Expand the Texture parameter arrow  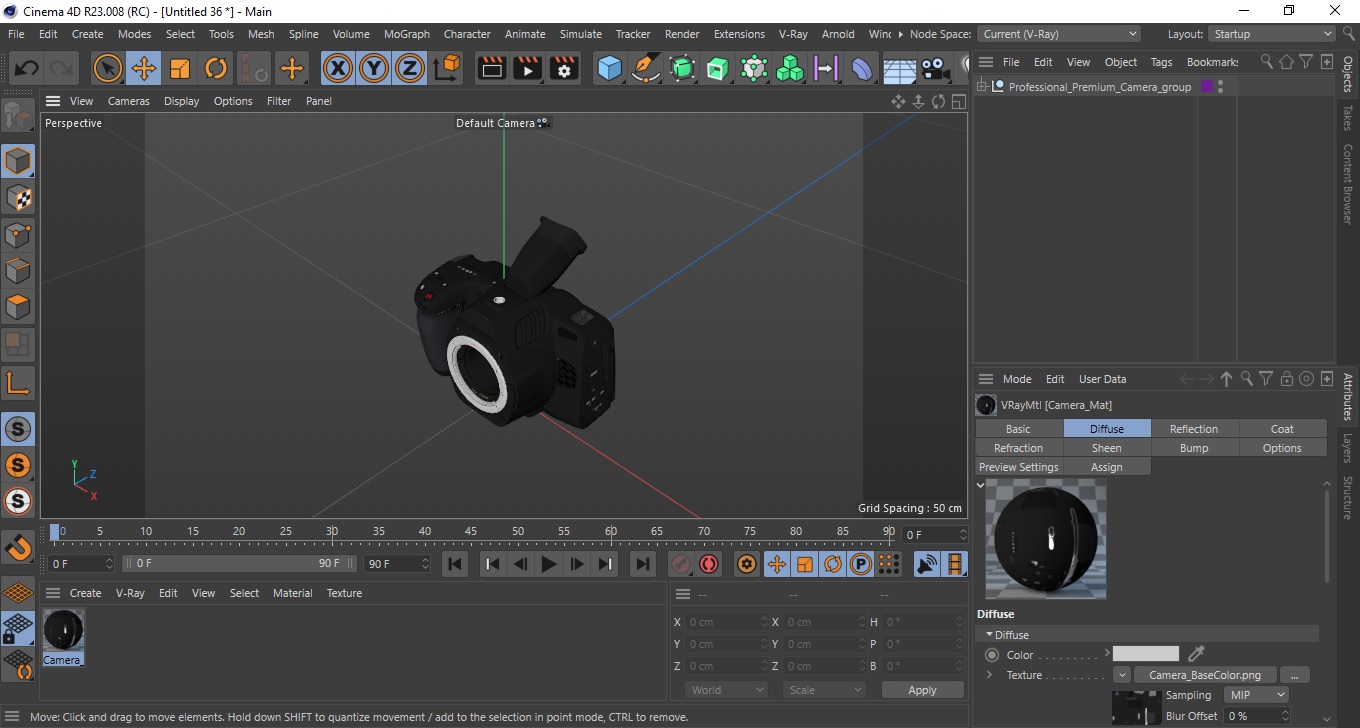tap(989, 675)
